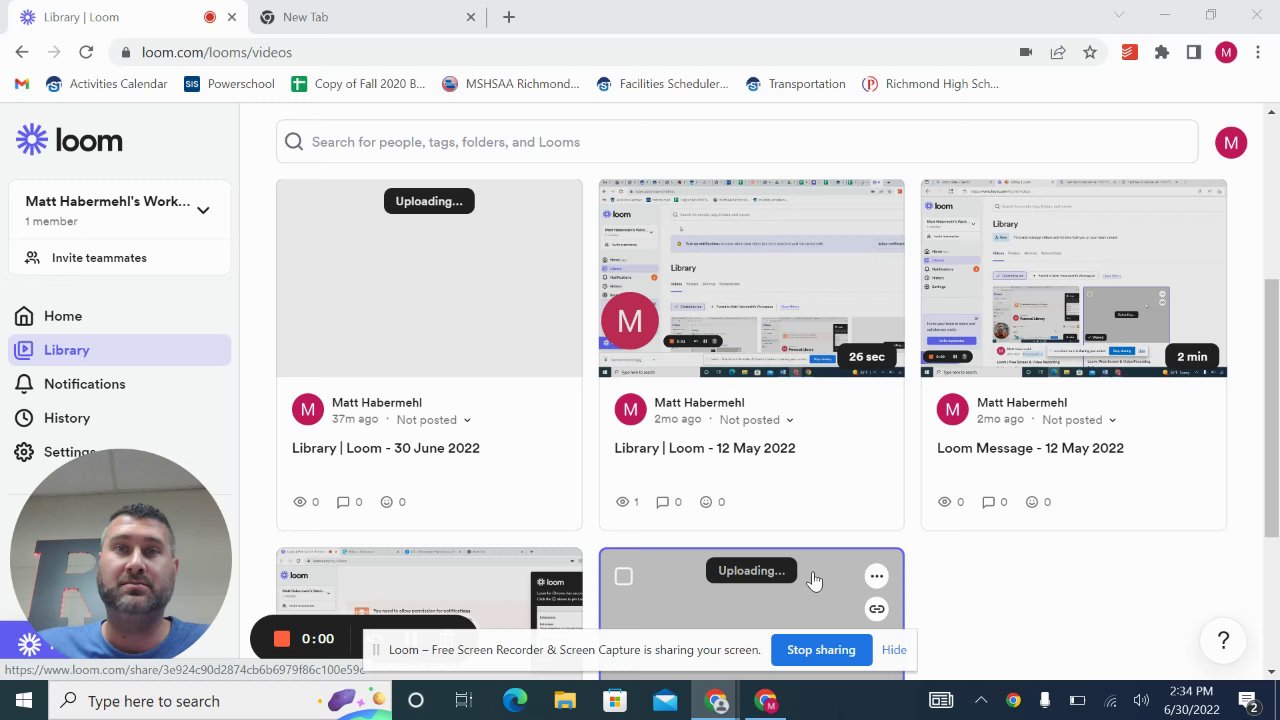Open the three-dot menu on the uploading video card
1280x720 pixels.
tap(876, 576)
